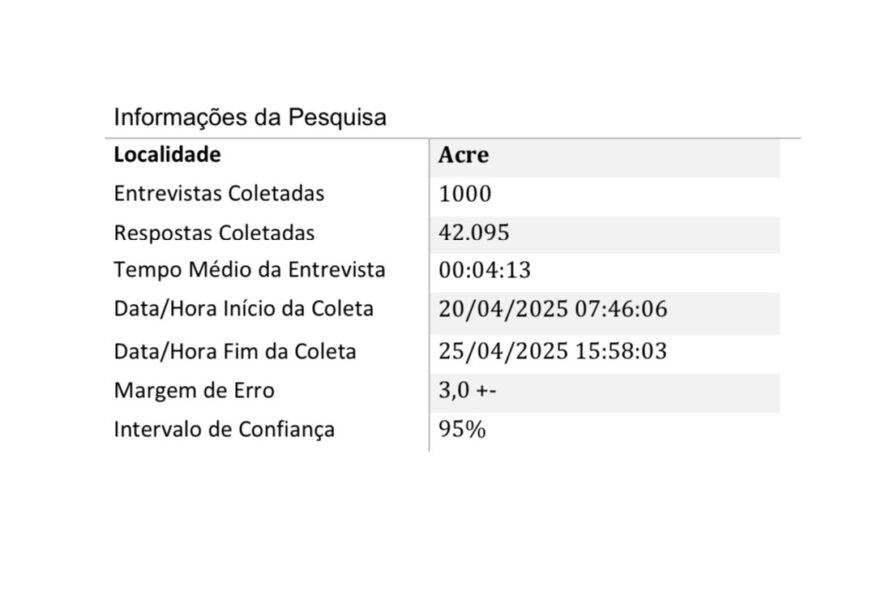Click the 'Informações da Pesquisa' heading
The height and width of the screenshot is (600, 894).
(250, 117)
